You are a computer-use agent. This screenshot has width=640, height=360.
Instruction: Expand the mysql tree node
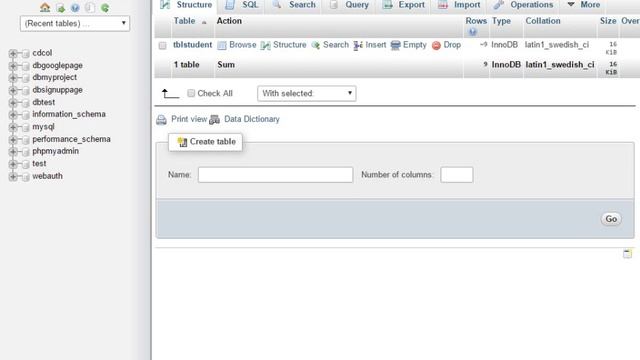click(x=13, y=127)
